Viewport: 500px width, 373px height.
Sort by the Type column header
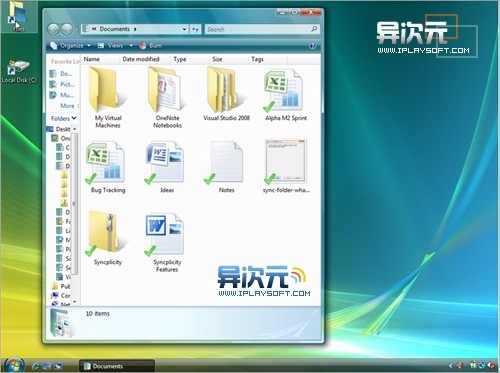189,59
